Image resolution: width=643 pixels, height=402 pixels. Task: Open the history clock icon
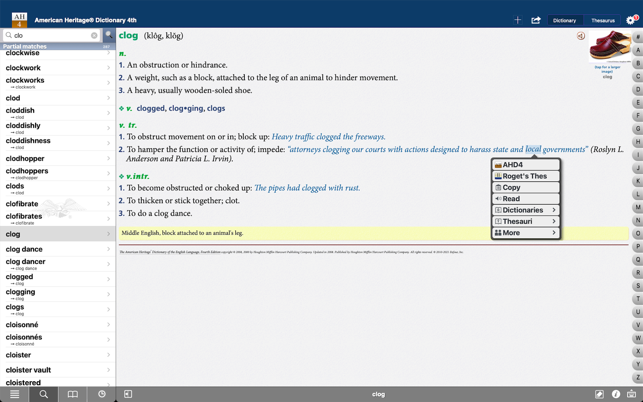102,394
